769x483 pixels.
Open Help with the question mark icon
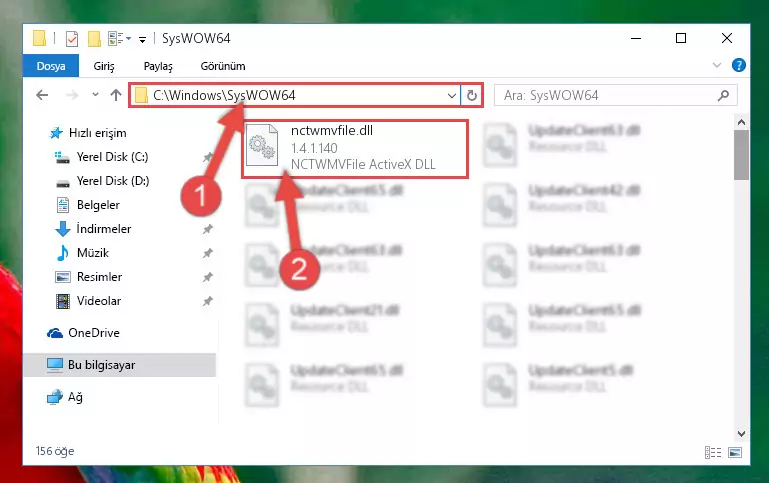pyautogui.click(x=739, y=65)
